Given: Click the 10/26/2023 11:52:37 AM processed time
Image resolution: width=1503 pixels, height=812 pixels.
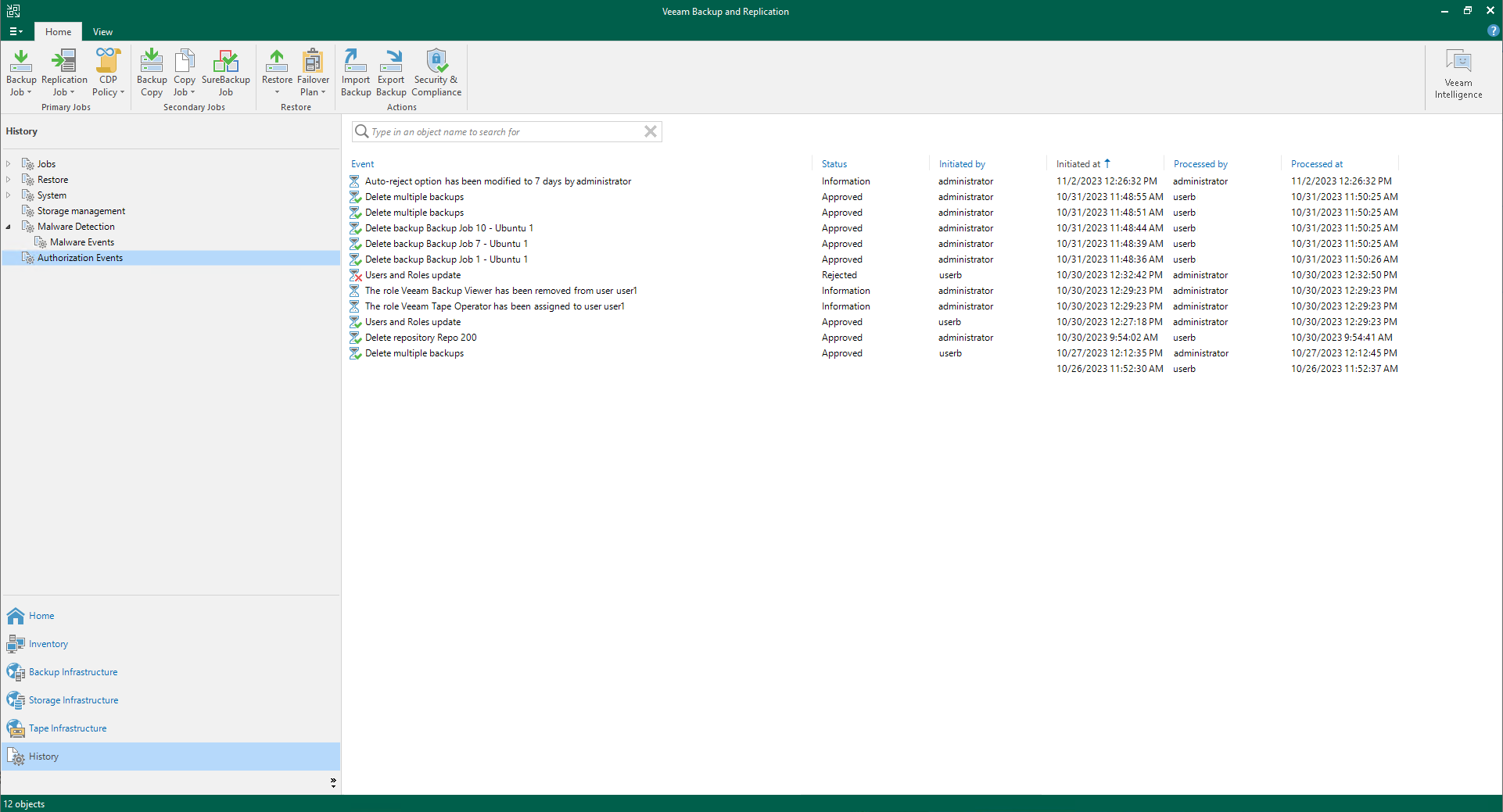Looking at the screenshot, I should coord(1344,369).
